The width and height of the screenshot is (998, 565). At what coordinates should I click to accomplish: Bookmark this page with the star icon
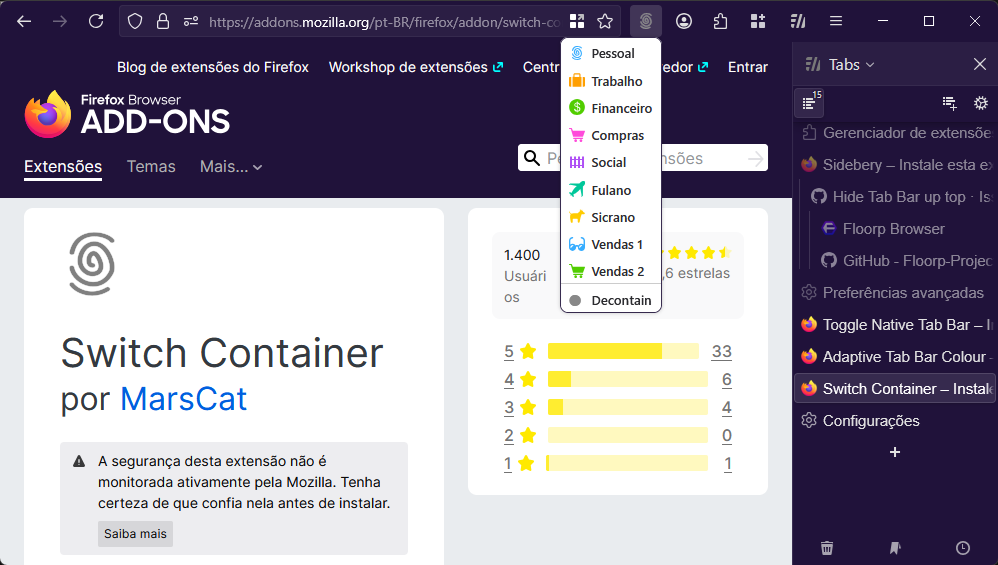click(605, 22)
